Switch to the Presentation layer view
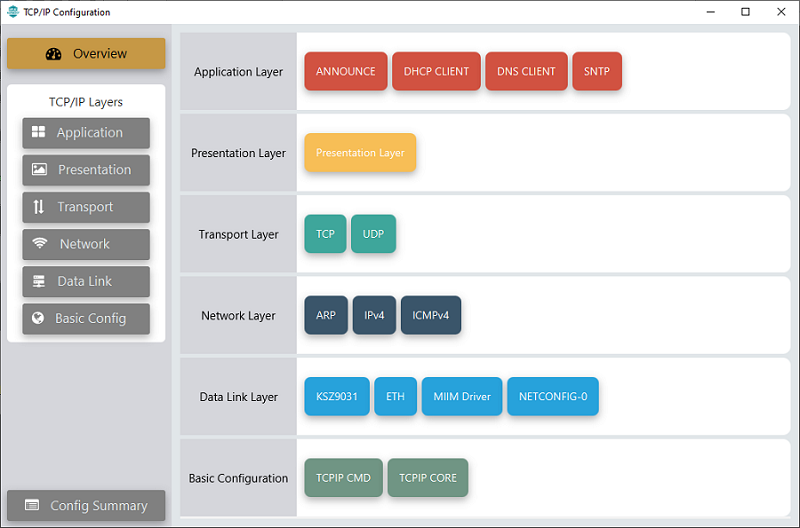Screen dimensions: 800x528 [x=86, y=170]
